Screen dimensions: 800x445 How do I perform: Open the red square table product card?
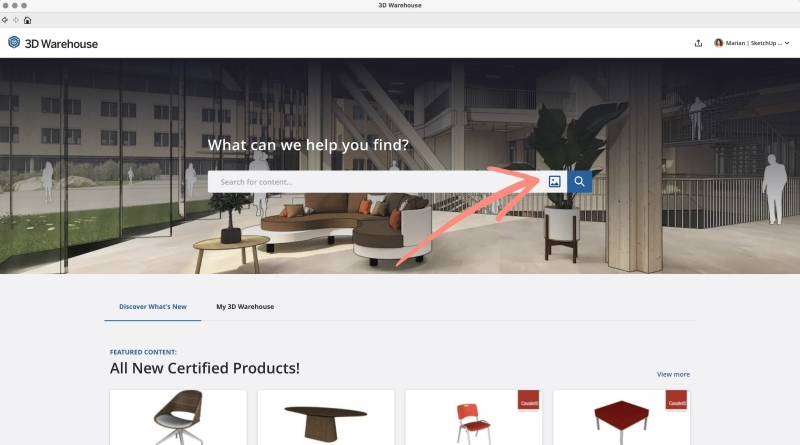tap(622, 417)
